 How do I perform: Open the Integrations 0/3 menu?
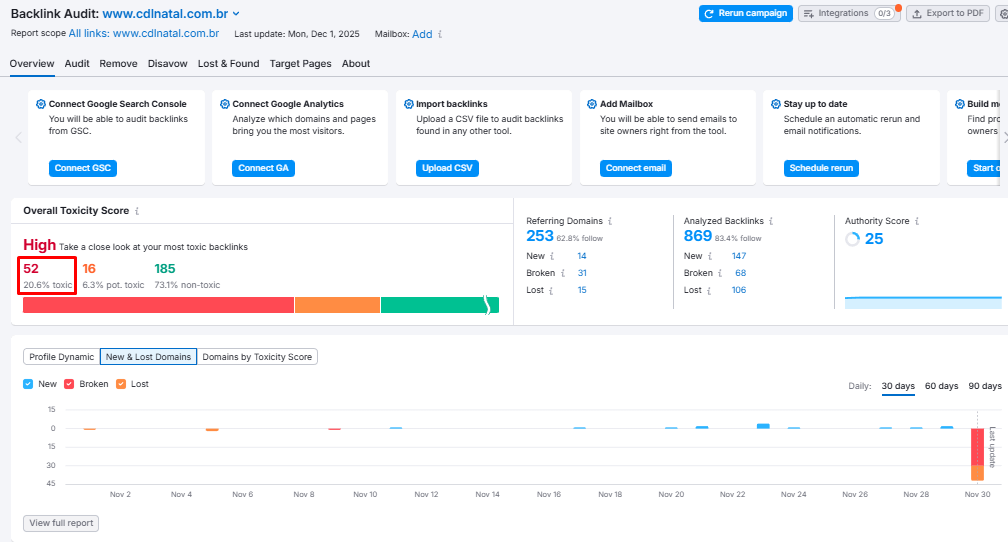point(848,13)
